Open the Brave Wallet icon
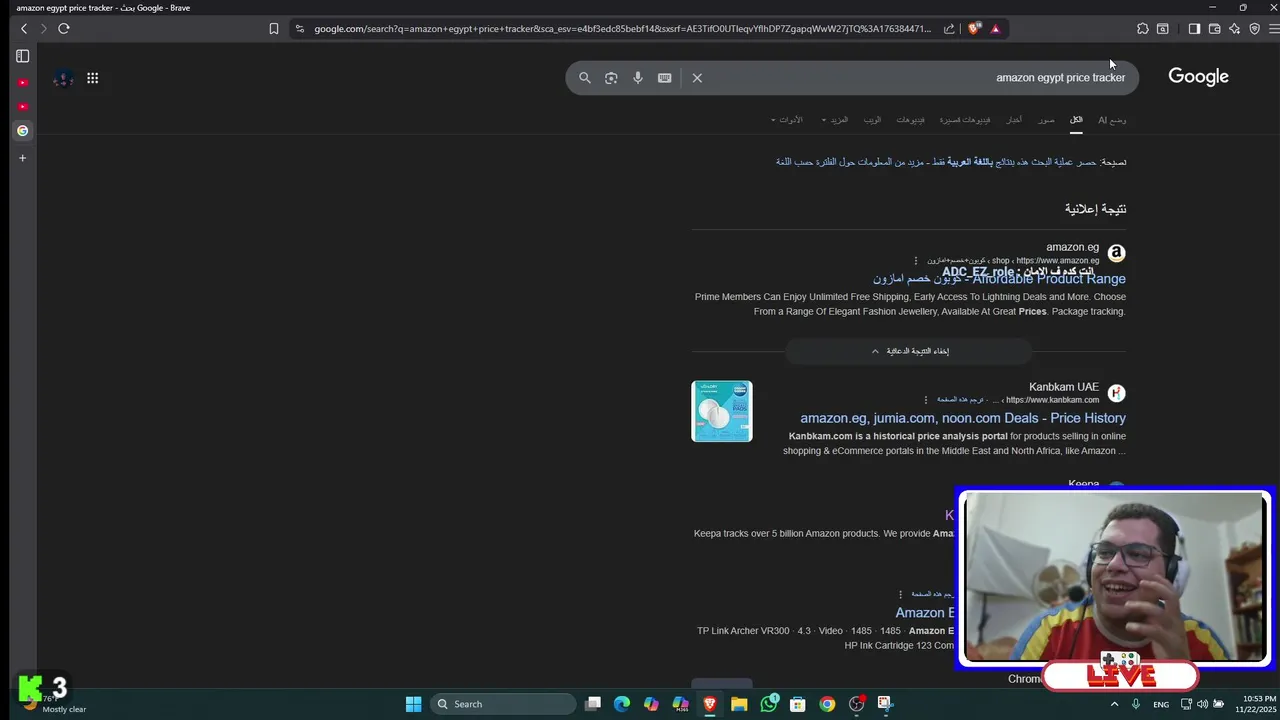The image size is (1280, 720). pos(1215,29)
